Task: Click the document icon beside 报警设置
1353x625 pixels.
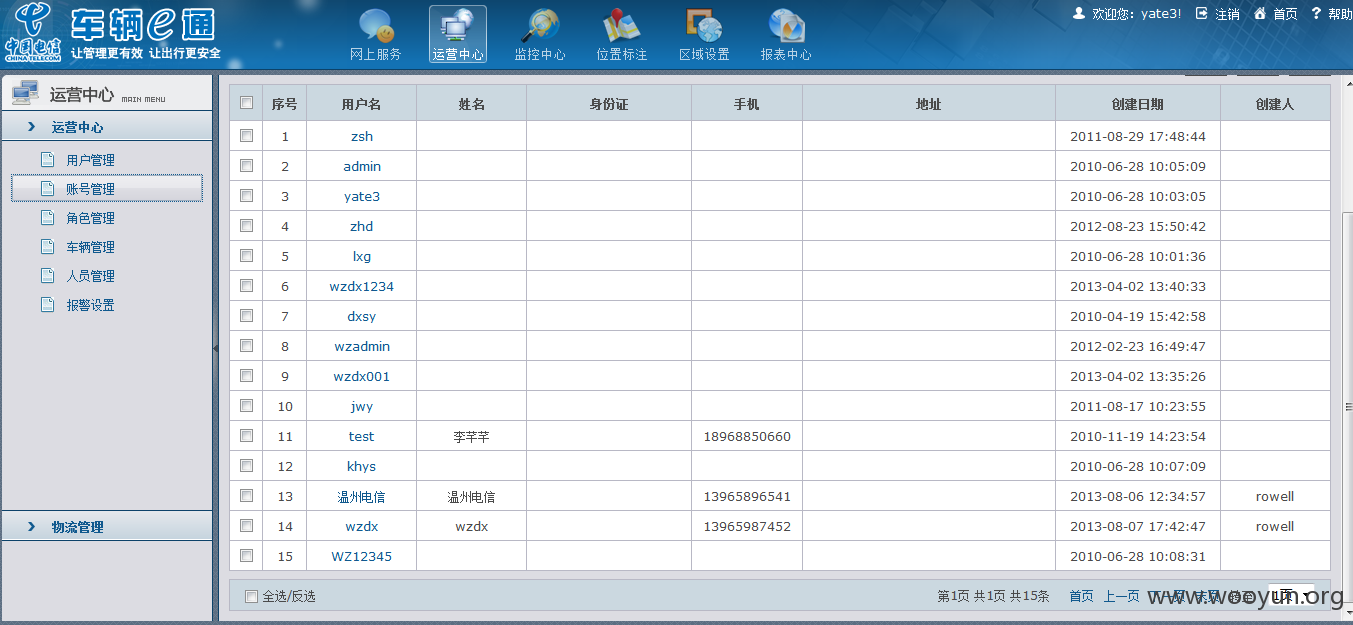Action: pos(47,304)
